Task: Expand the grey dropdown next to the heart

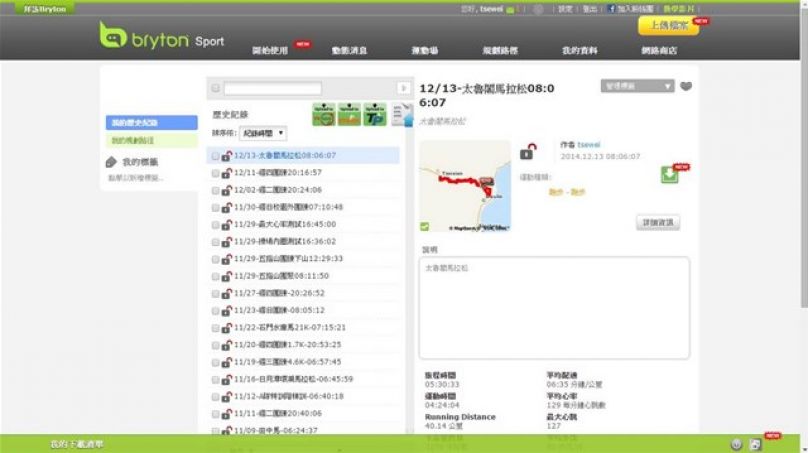Action: [x=638, y=86]
